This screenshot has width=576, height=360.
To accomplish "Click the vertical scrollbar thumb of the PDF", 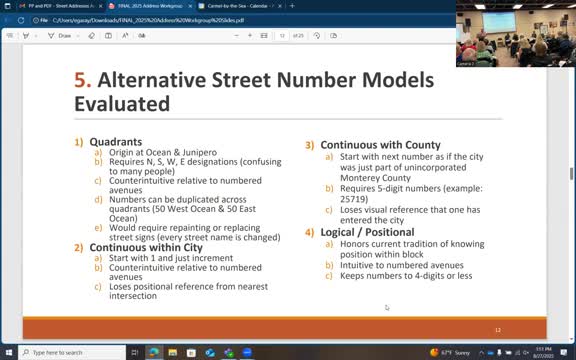I will click(x=572, y=174).
